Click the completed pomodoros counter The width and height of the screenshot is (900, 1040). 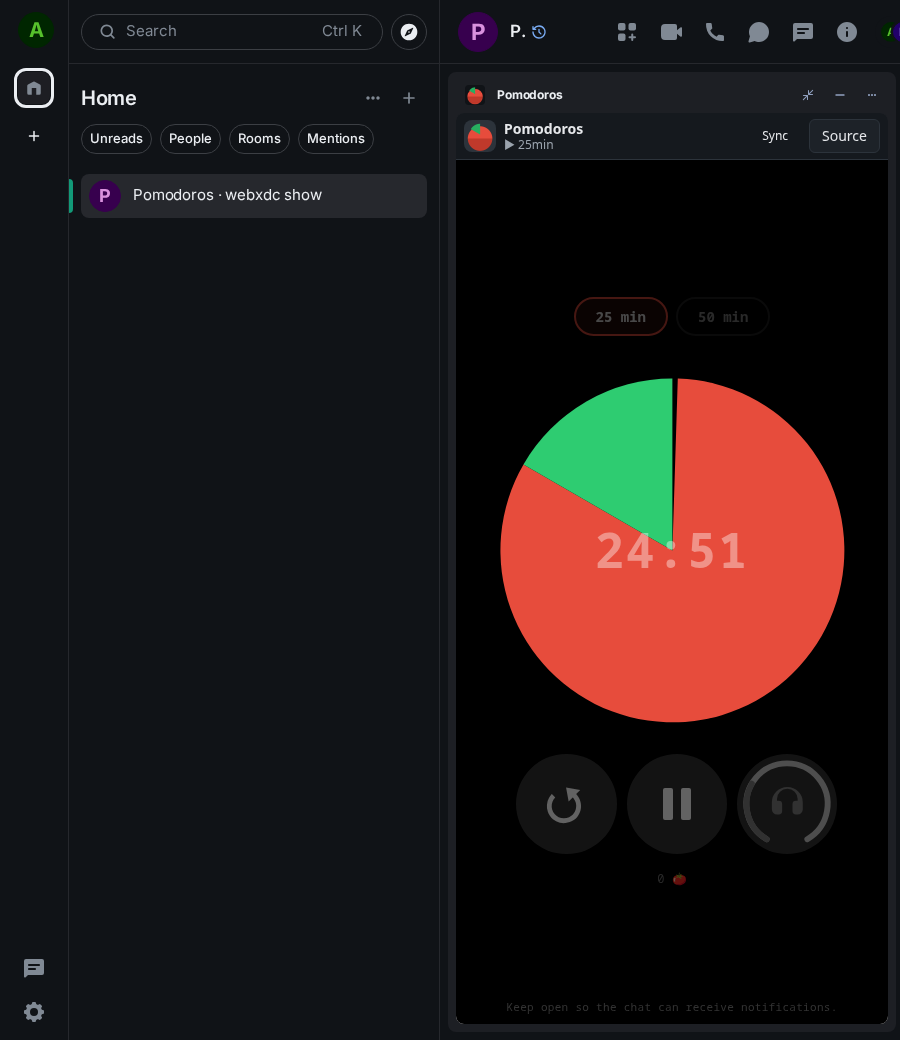point(671,879)
